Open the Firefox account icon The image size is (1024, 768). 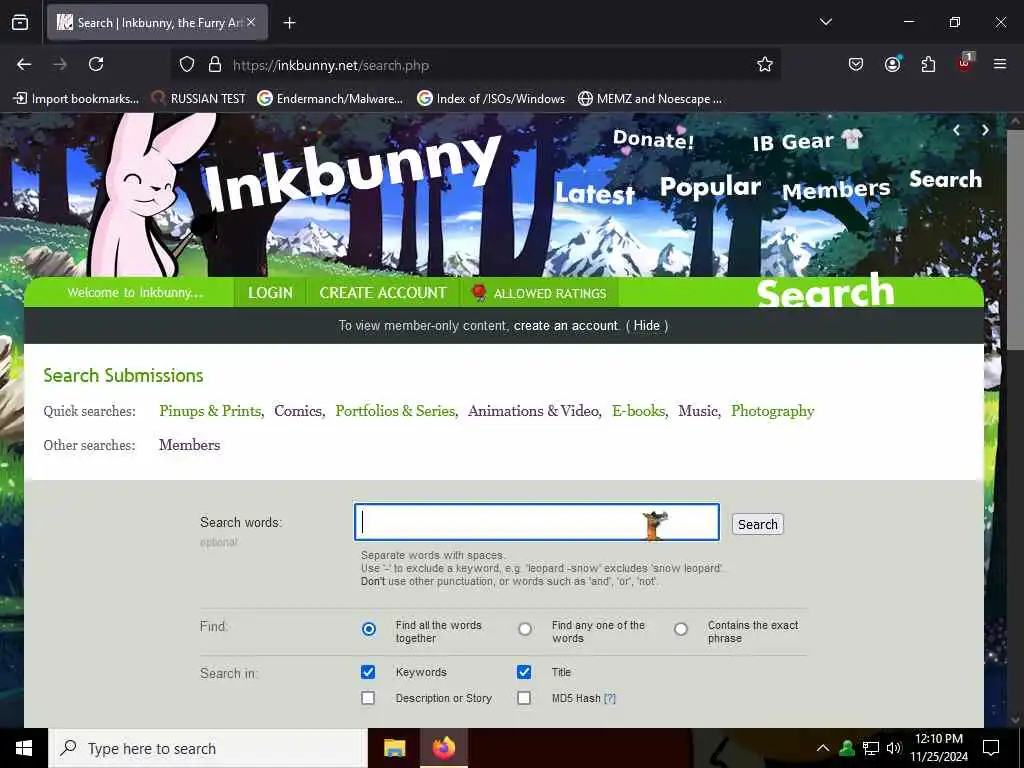[892, 63]
